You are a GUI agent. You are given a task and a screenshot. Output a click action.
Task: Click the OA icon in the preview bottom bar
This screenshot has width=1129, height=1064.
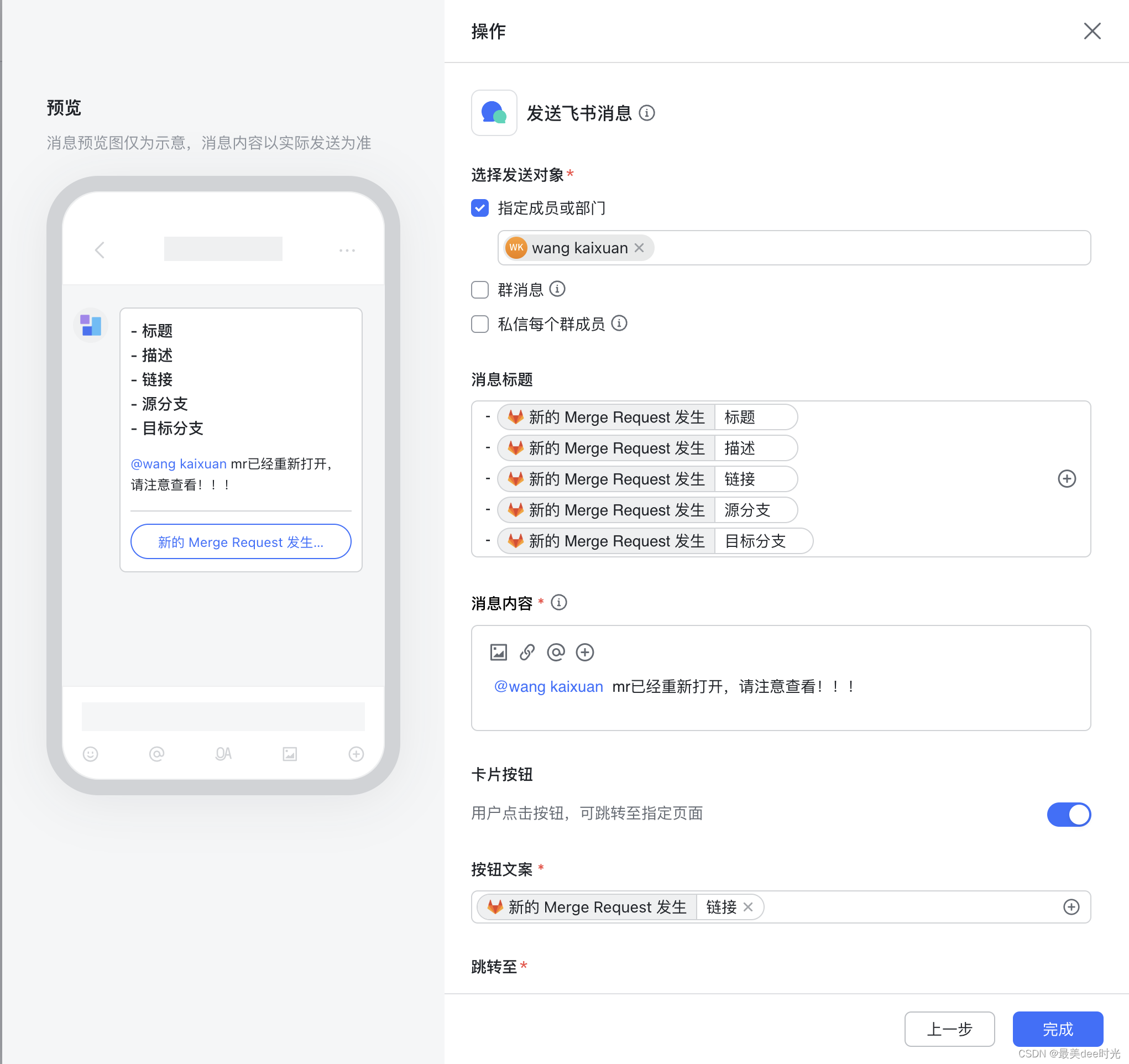click(223, 754)
